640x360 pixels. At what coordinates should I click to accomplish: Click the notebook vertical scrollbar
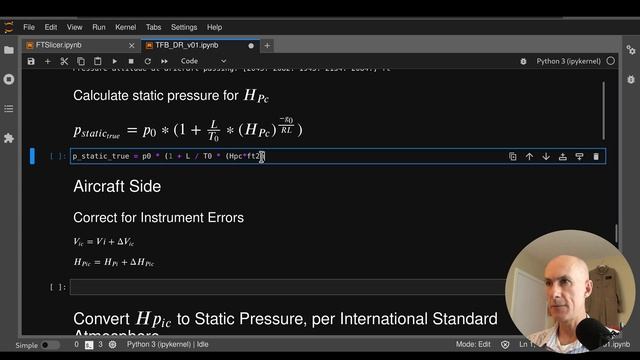[616, 233]
